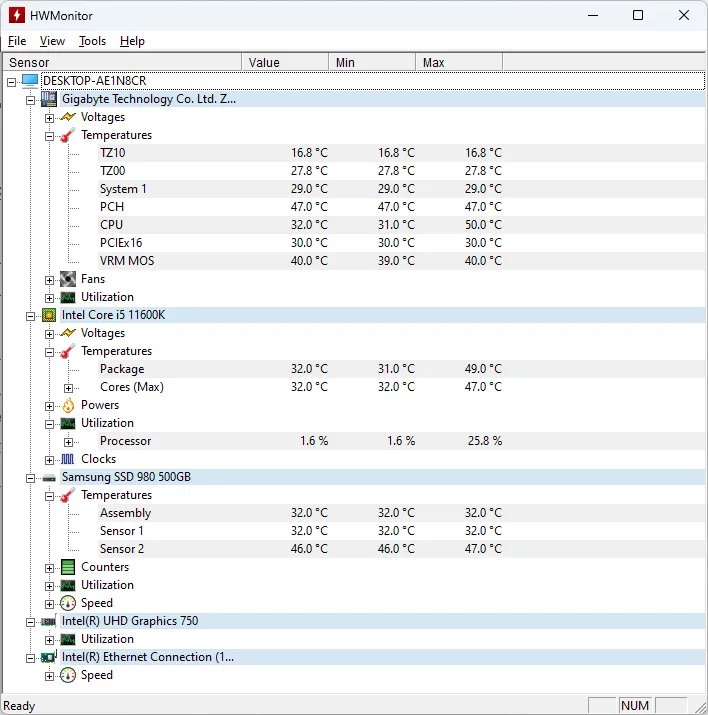Screen dimensions: 708x715
Task: Click the Voltages icon under Gigabyte
Action: pos(68,117)
